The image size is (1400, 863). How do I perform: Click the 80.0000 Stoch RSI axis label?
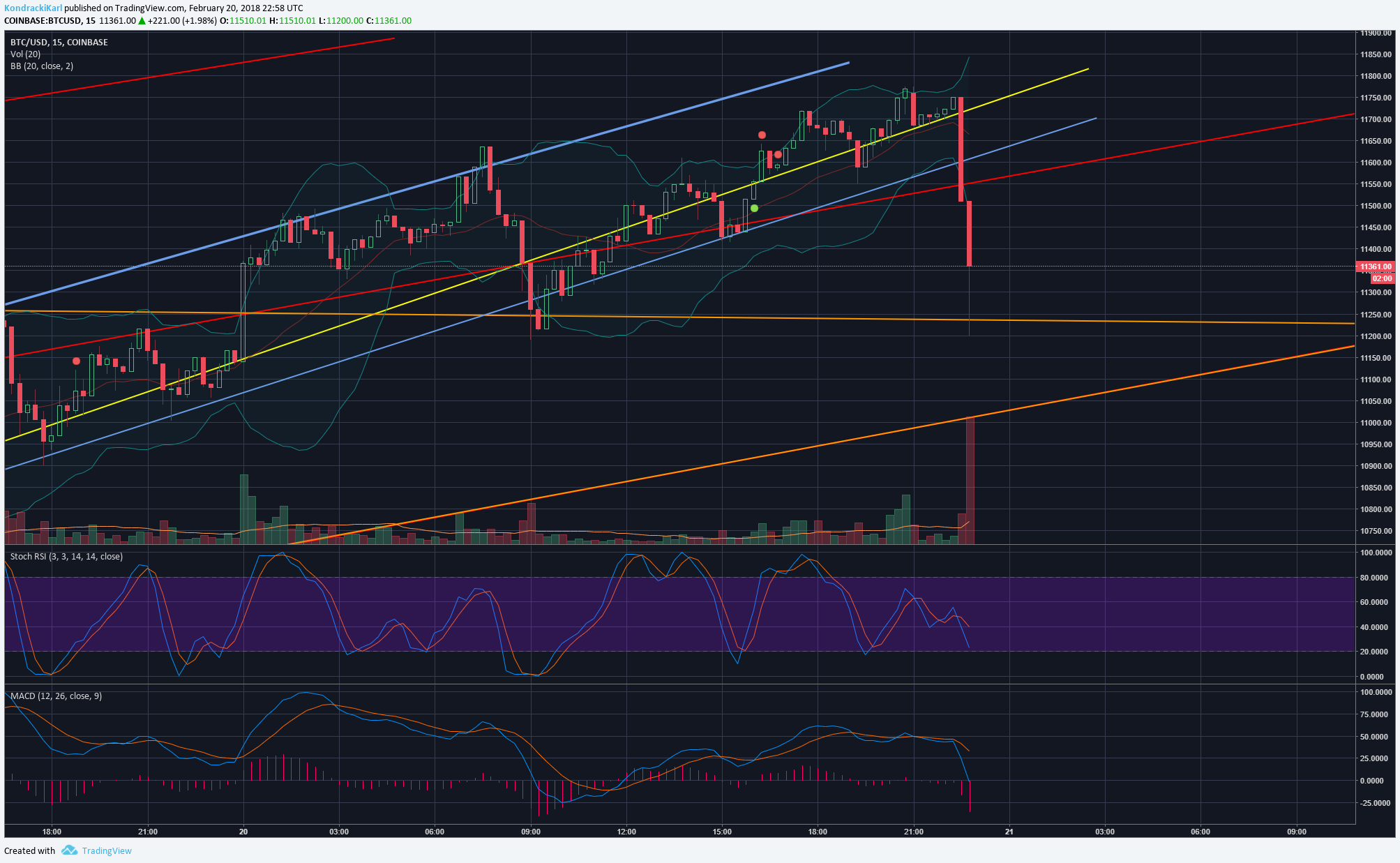point(1373,578)
